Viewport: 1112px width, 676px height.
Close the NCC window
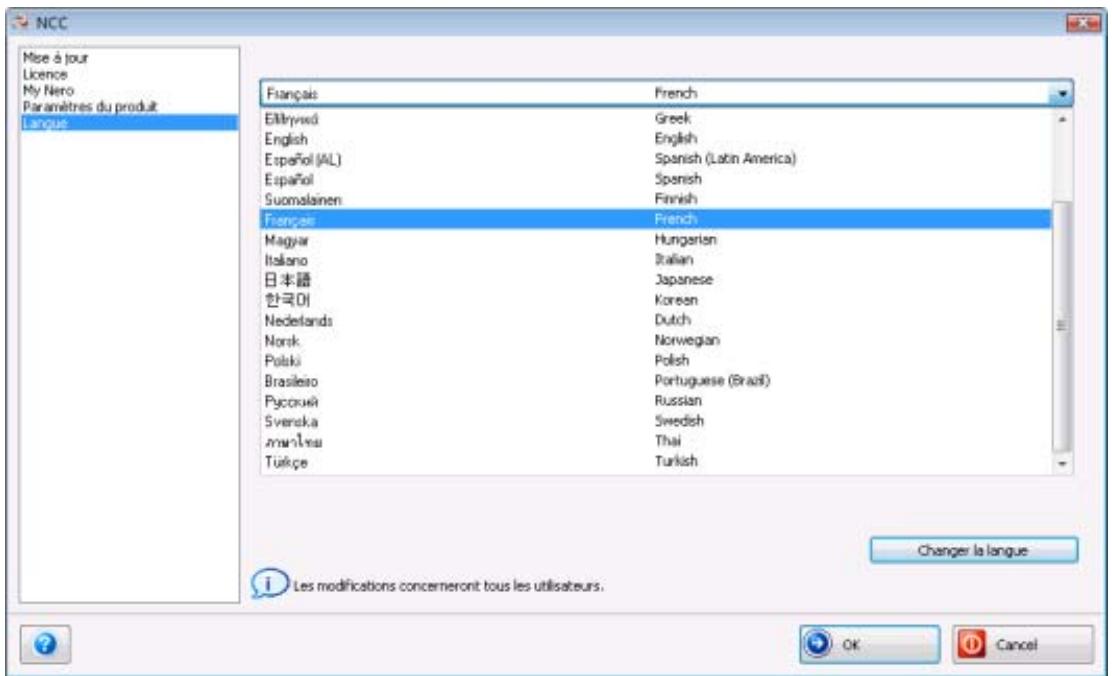pyautogui.click(x=1083, y=23)
